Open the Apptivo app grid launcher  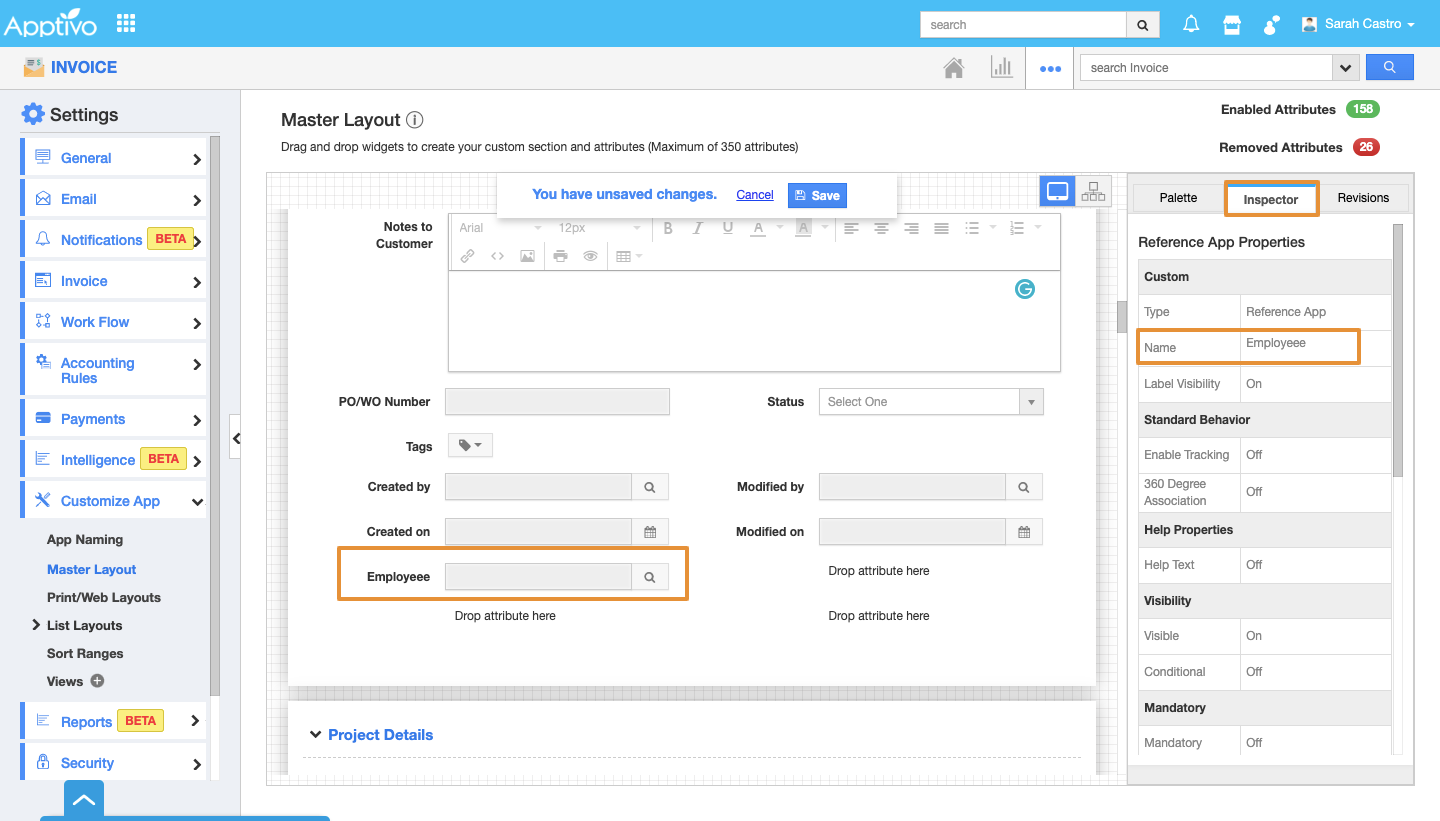point(126,23)
